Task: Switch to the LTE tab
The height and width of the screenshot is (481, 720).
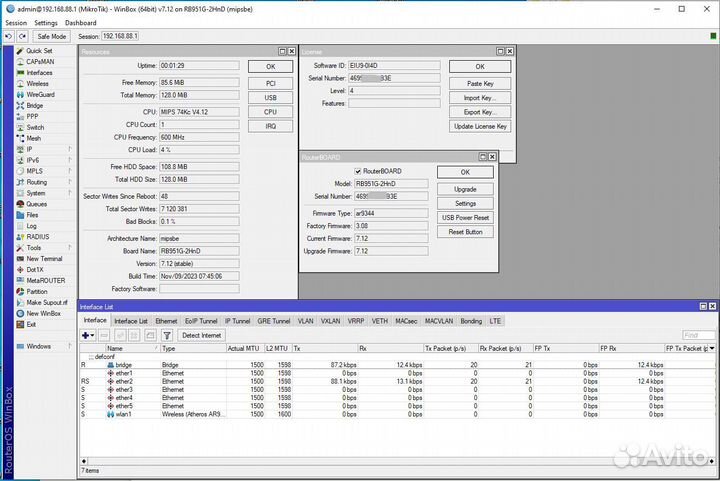Action: (495, 321)
